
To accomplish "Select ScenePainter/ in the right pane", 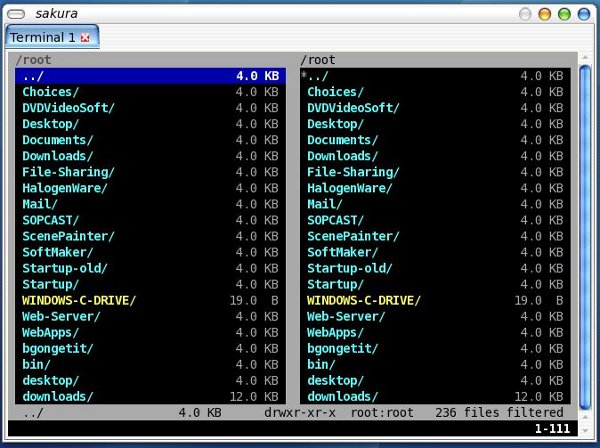I will pos(435,236).
